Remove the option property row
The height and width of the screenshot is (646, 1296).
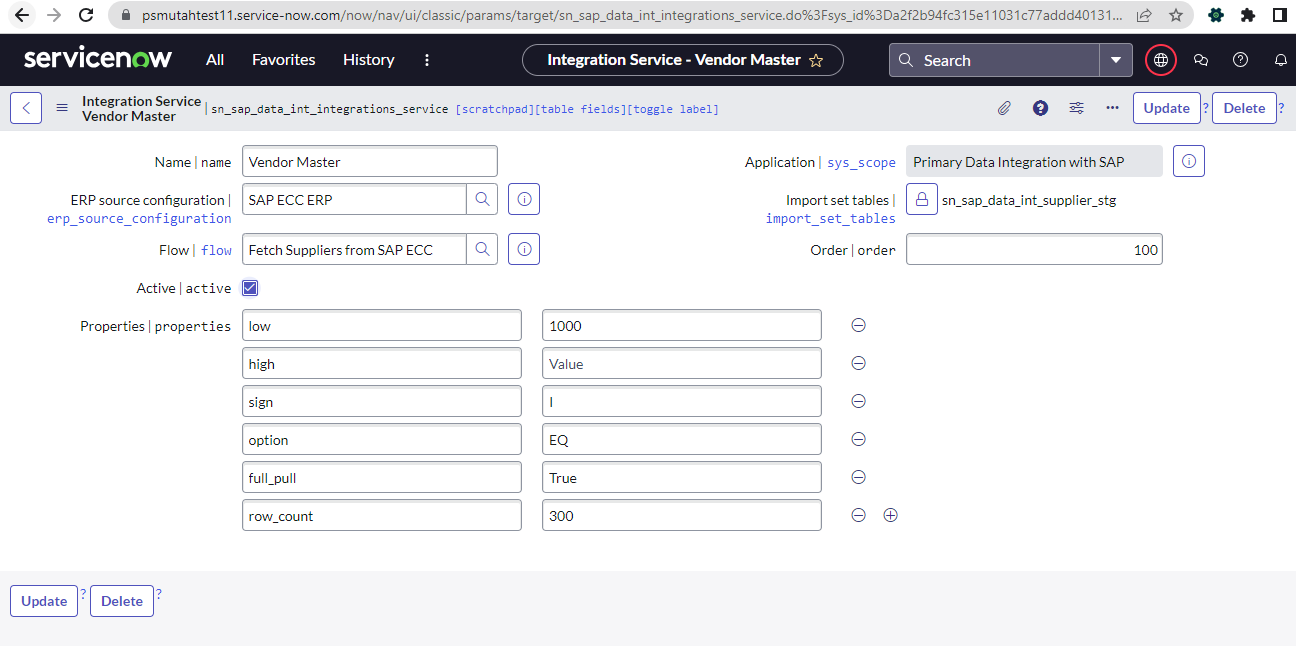pos(858,439)
